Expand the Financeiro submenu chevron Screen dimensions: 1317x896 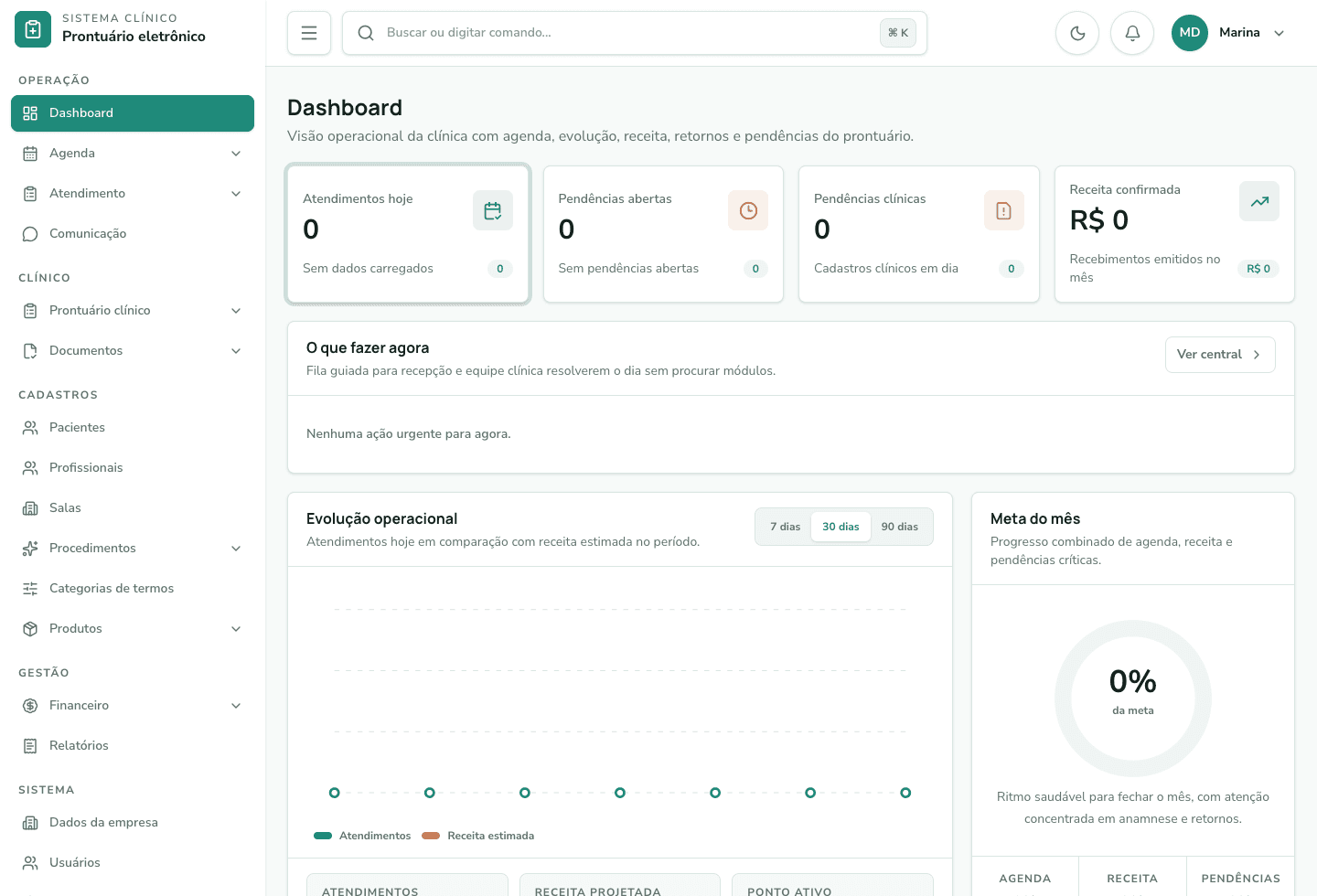pyautogui.click(x=236, y=706)
